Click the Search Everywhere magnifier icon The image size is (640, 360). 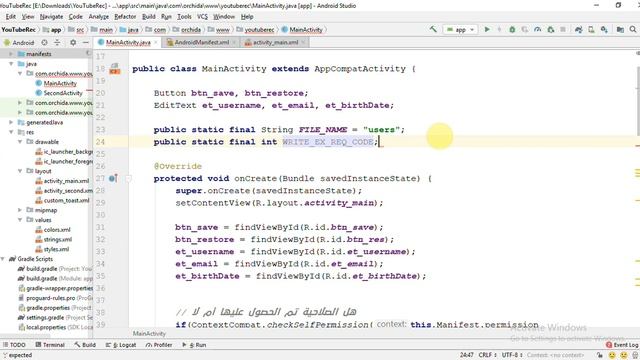click(x=633, y=29)
